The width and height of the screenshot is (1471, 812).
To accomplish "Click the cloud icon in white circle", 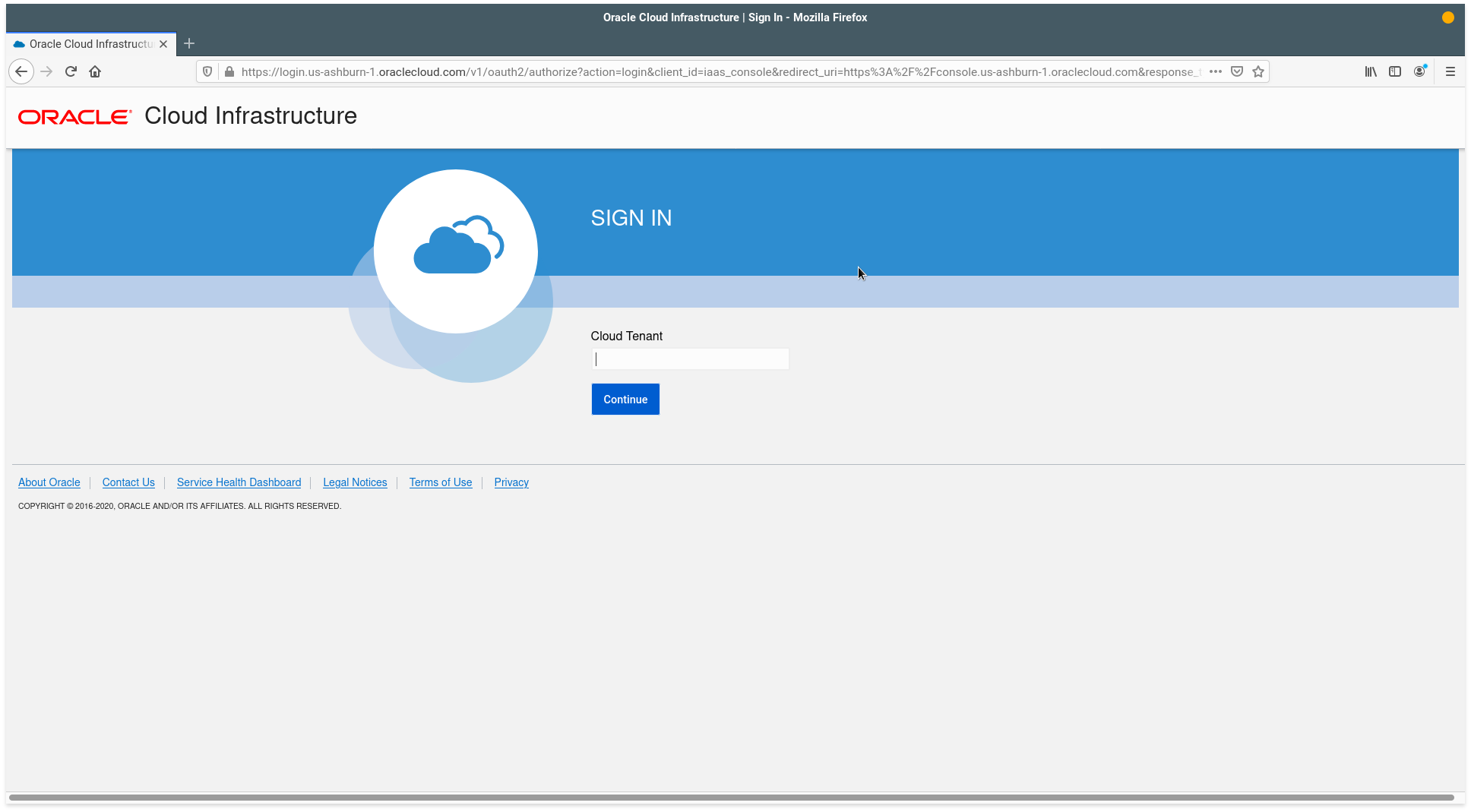I will tap(458, 245).
